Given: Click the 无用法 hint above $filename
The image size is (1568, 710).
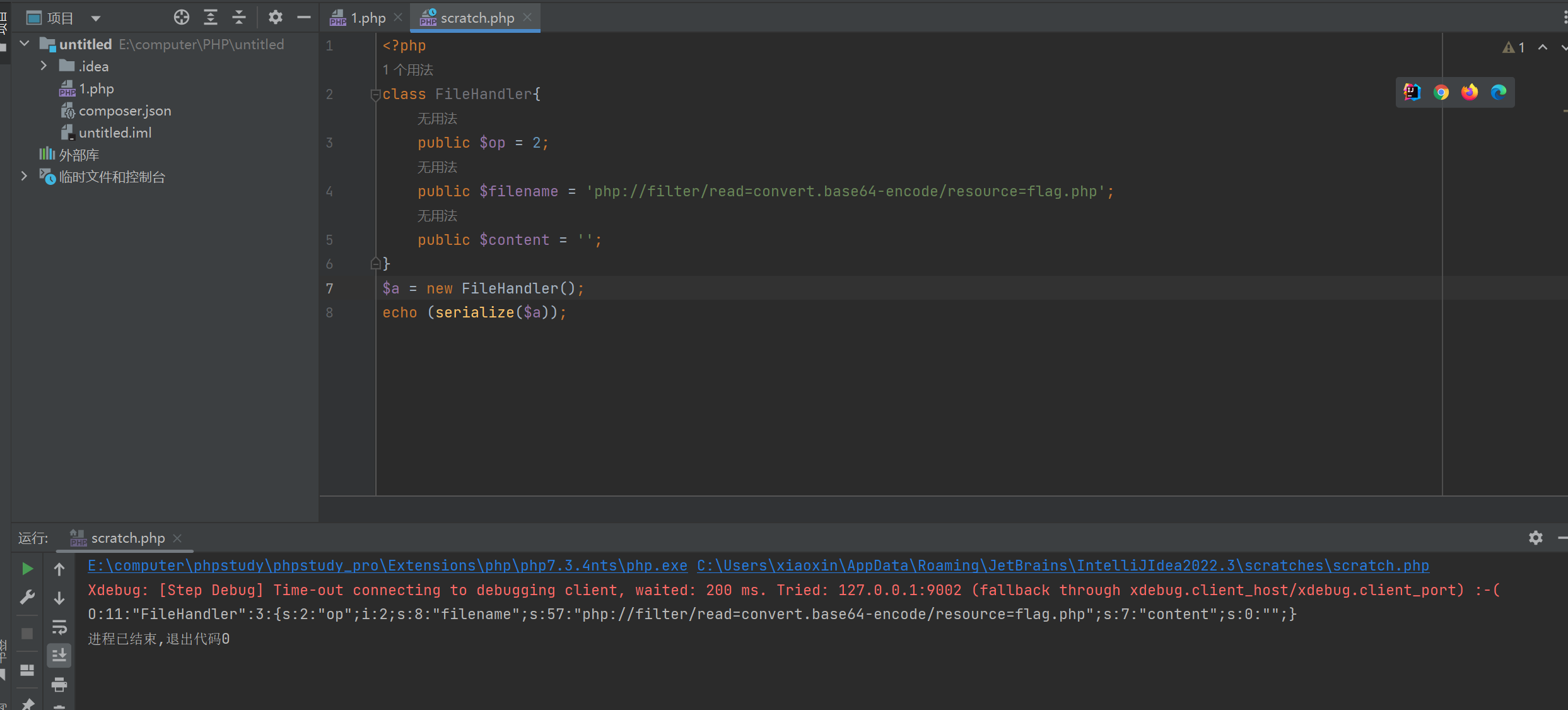Looking at the screenshot, I should [x=437, y=167].
